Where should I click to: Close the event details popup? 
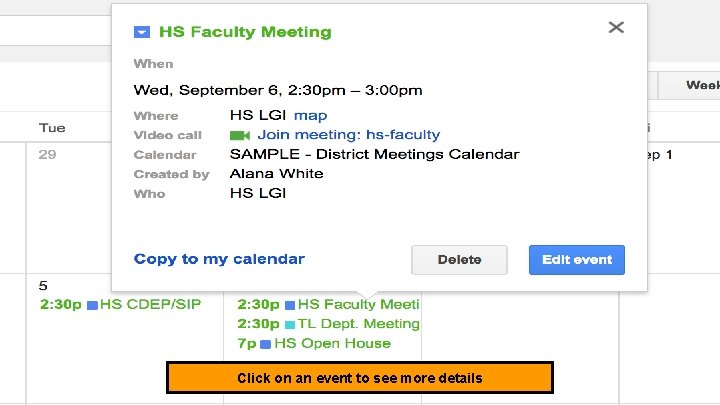coord(616,28)
